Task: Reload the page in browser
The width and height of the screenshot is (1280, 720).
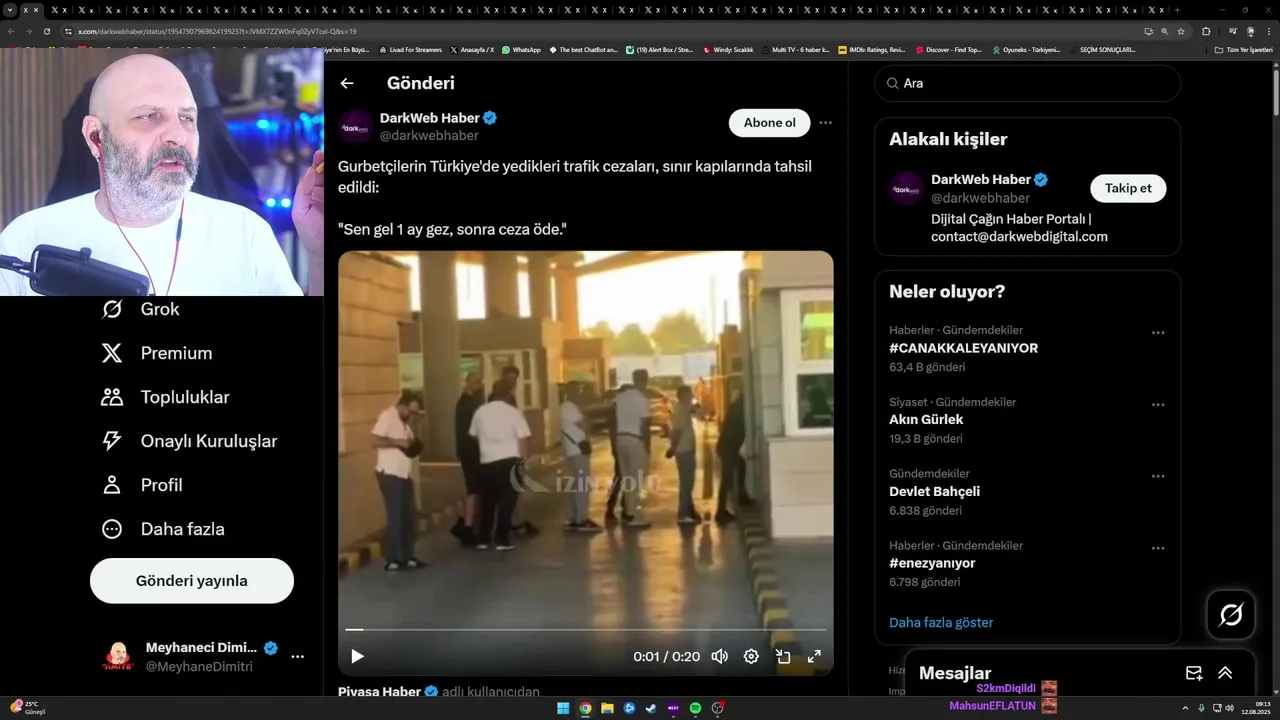Action: pos(46,31)
